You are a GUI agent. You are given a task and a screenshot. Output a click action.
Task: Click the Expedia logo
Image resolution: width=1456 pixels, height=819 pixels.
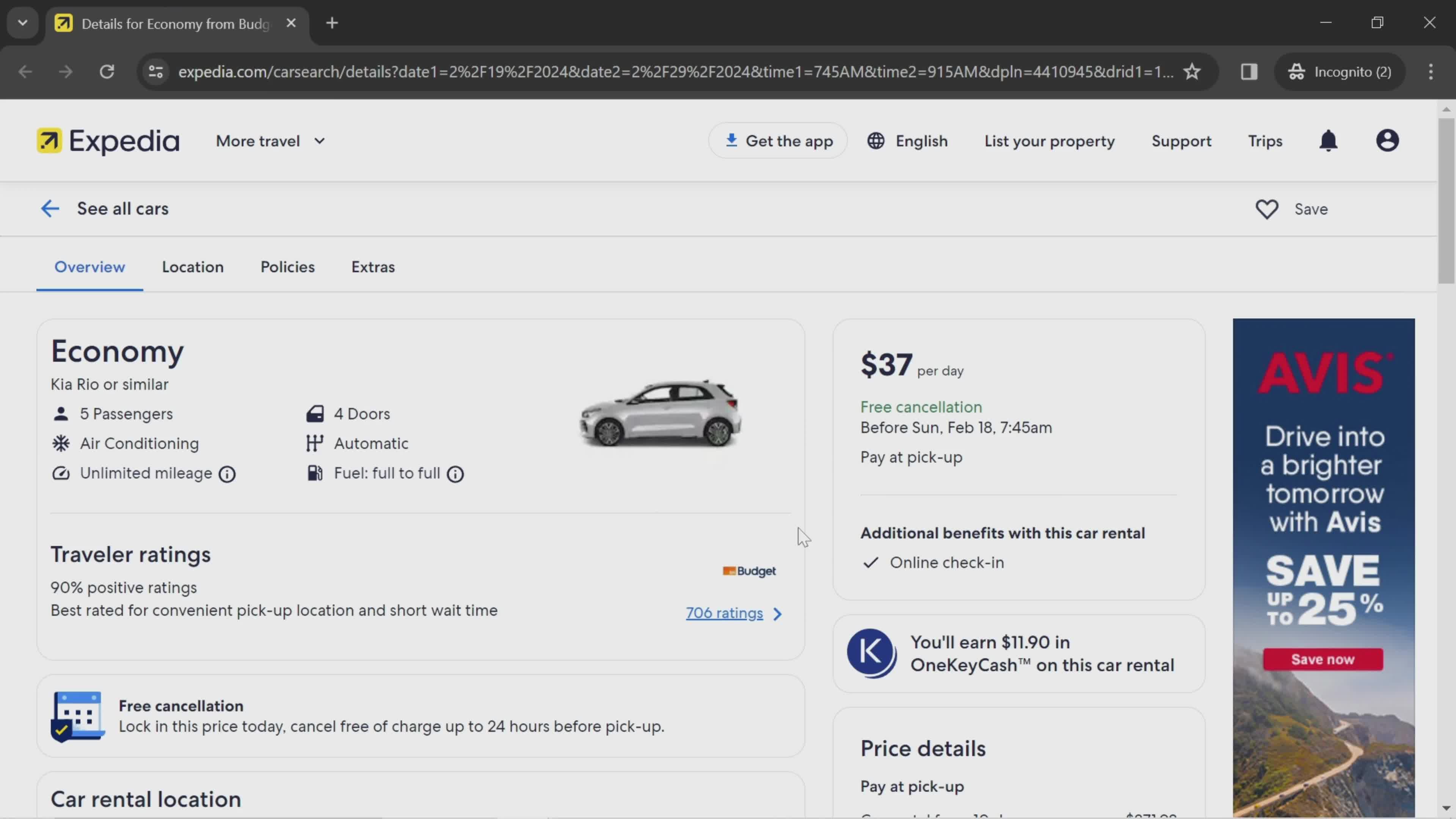108,141
